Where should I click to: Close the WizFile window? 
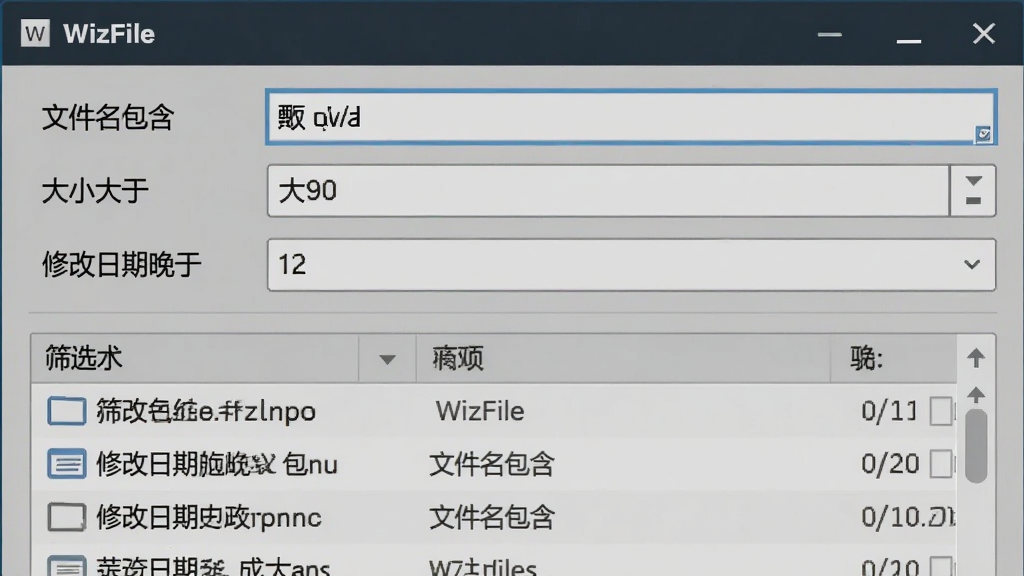984,33
